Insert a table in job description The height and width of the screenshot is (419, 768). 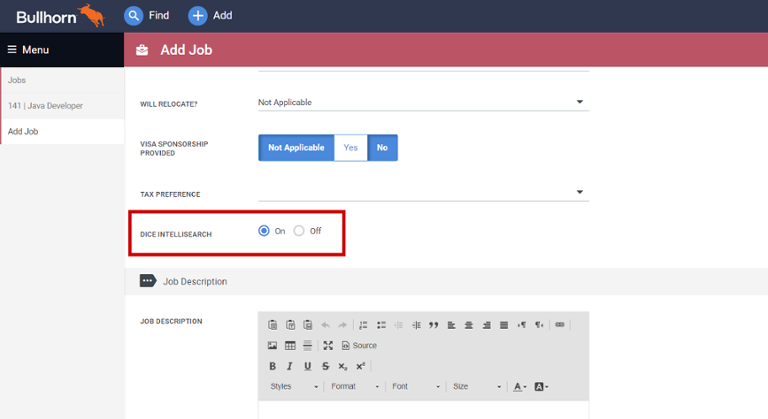click(290, 345)
